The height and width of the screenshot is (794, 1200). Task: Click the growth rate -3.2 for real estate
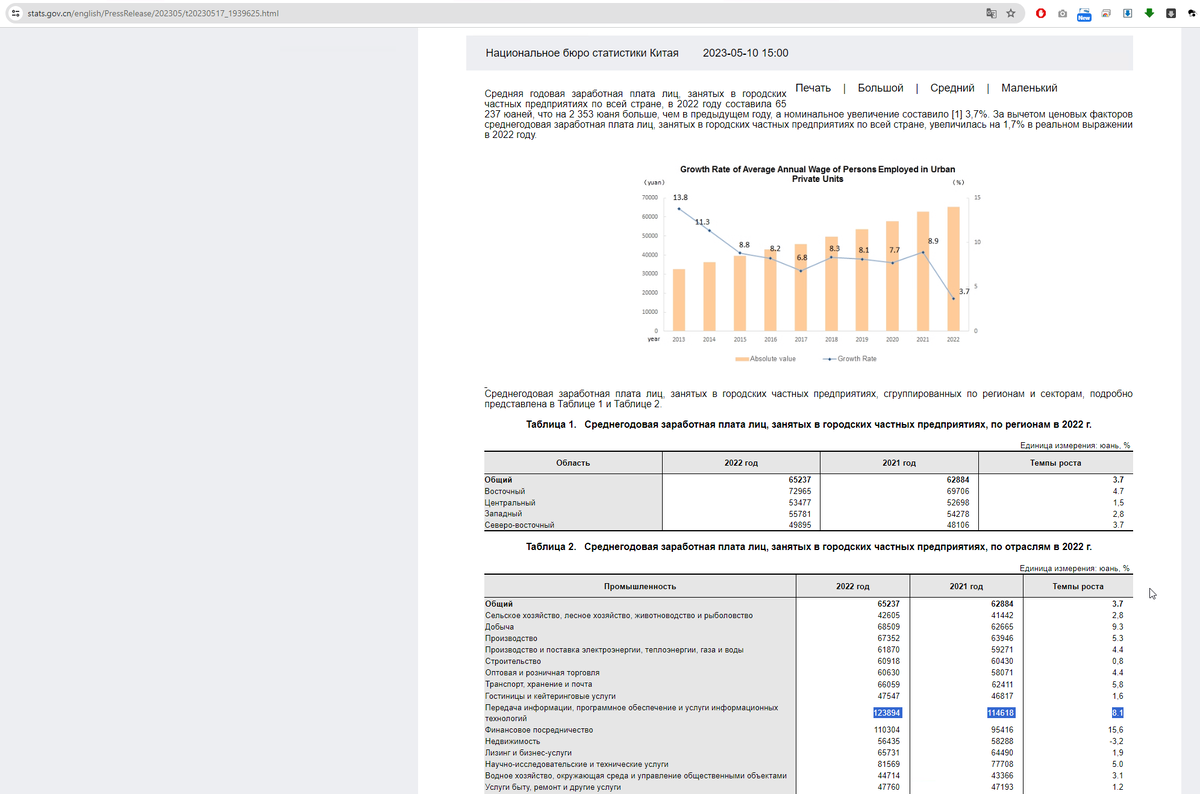(1118, 742)
